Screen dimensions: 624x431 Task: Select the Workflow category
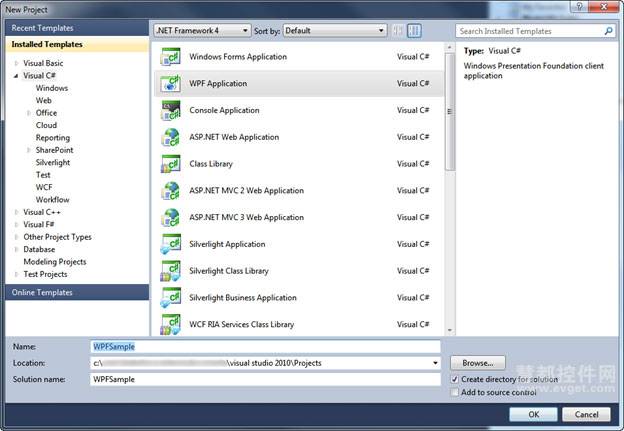(53, 199)
